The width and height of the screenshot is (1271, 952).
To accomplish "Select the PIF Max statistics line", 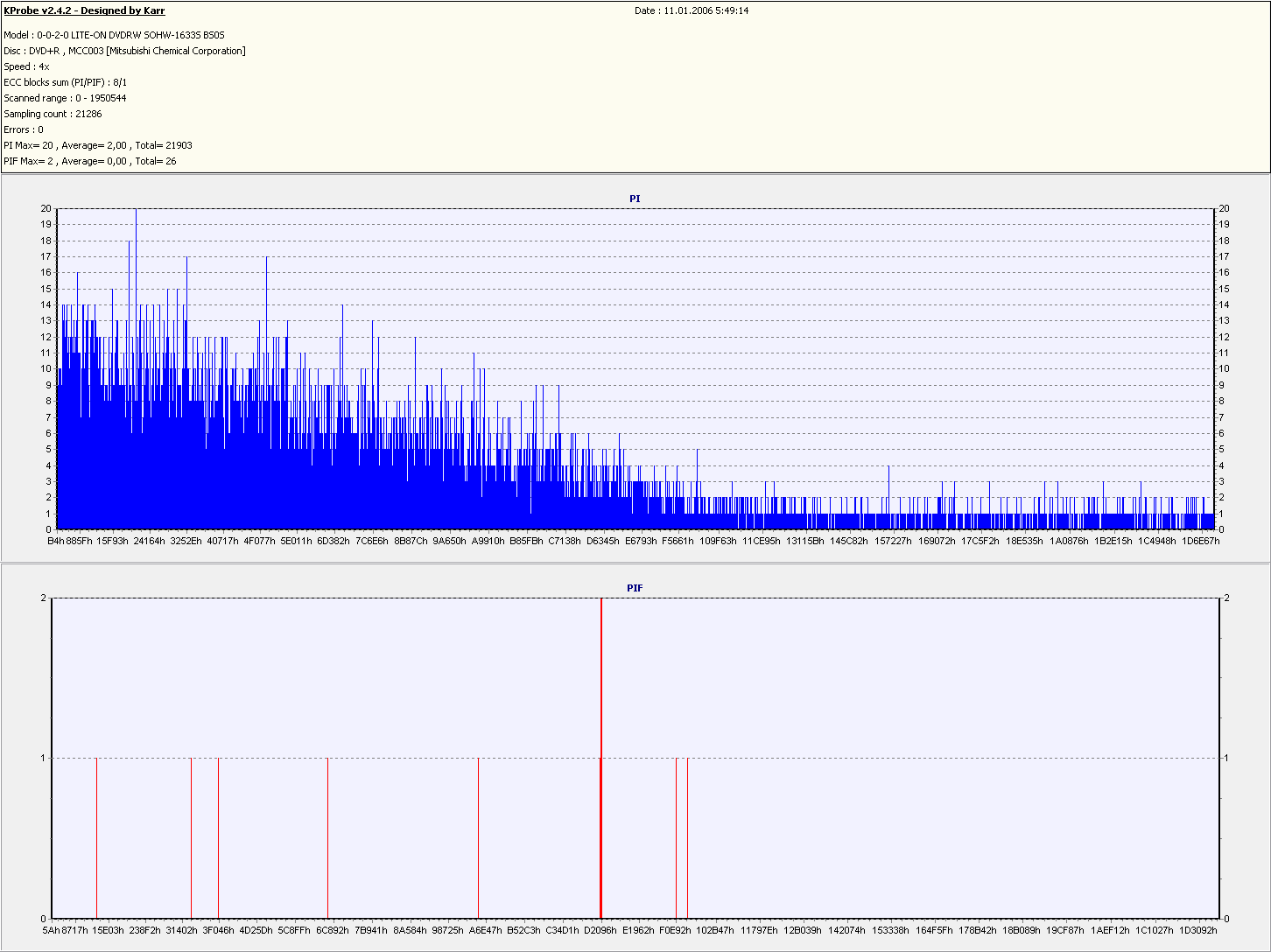I will click(89, 161).
